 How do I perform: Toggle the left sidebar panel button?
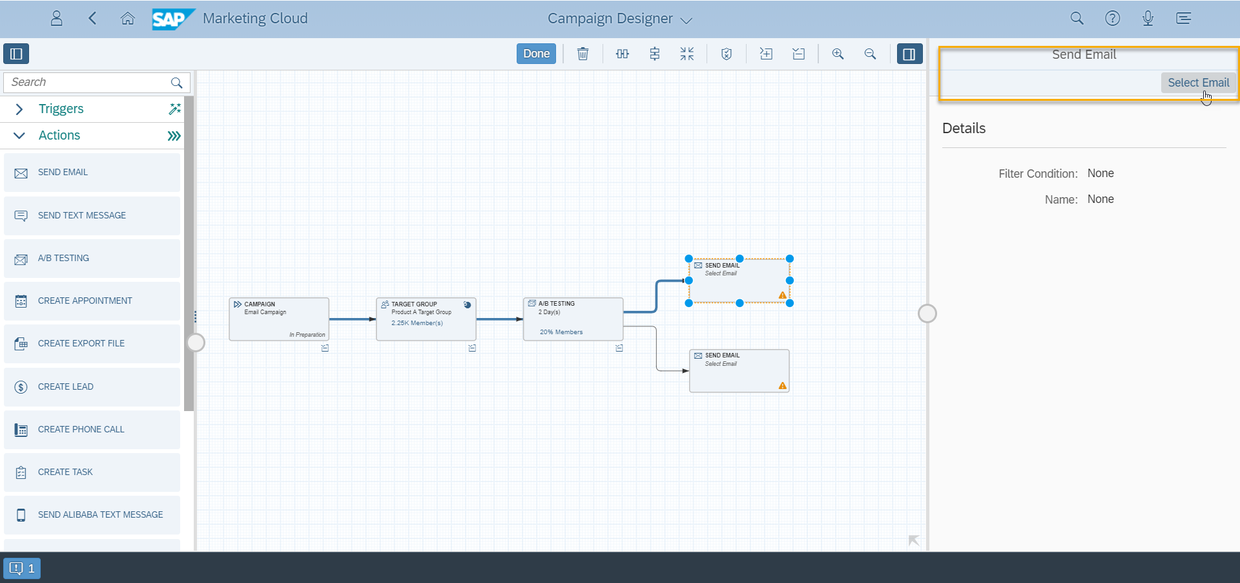pyautogui.click(x=17, y=54)
